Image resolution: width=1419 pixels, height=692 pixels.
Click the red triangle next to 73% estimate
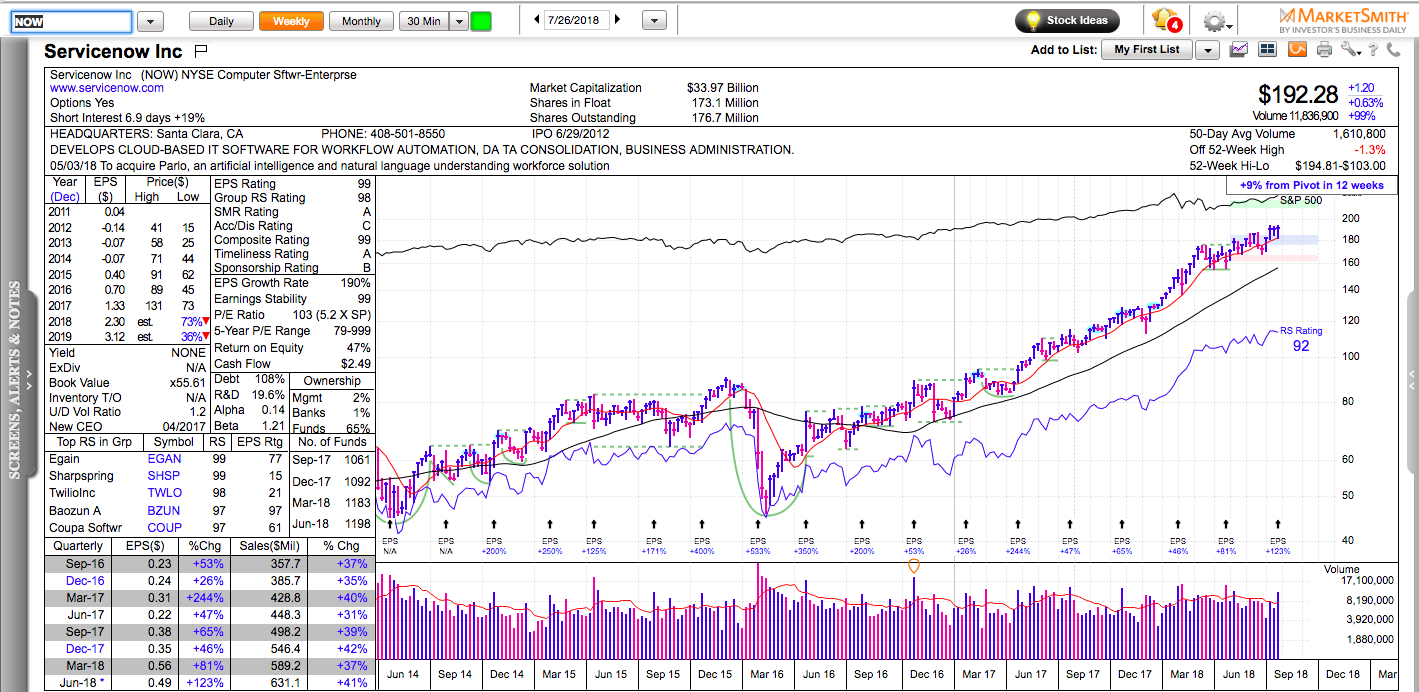tap(205, 321)
